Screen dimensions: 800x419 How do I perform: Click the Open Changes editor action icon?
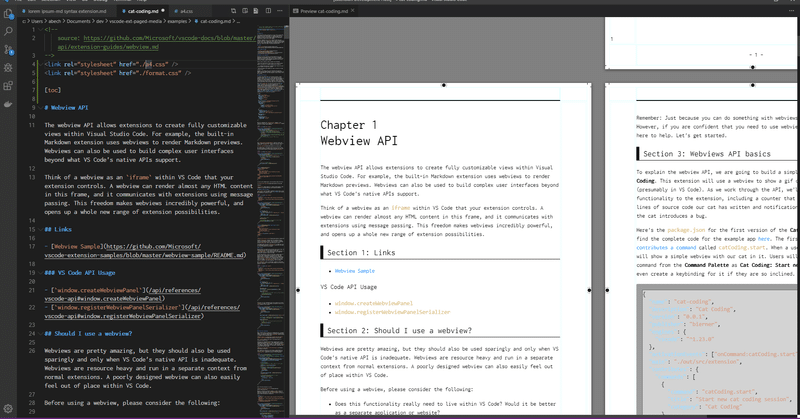[x=233, y=11]
